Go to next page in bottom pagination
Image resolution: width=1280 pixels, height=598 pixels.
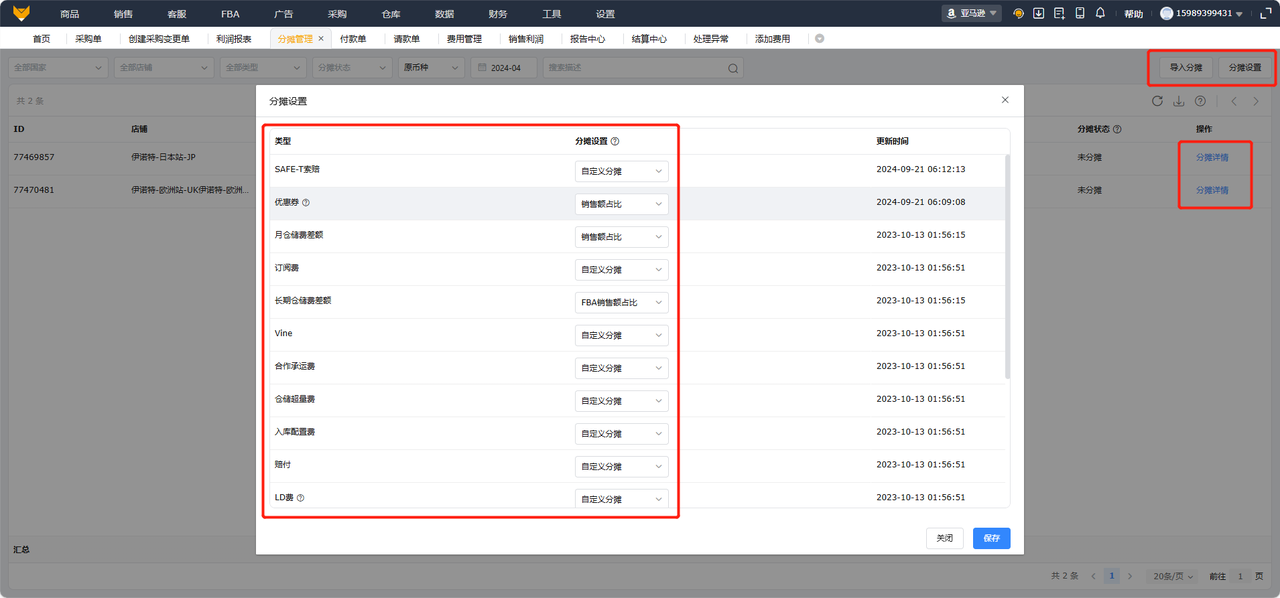click(1130, 576)
